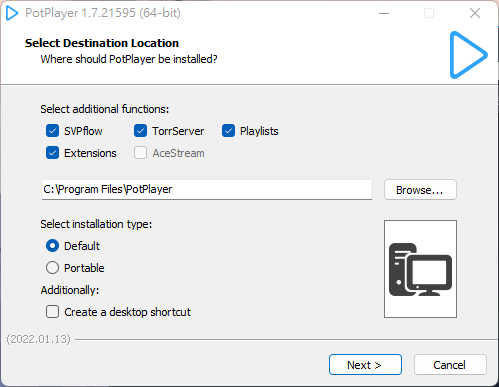
Task: Click the large blue play logo in header
Action: coord(468,55)
